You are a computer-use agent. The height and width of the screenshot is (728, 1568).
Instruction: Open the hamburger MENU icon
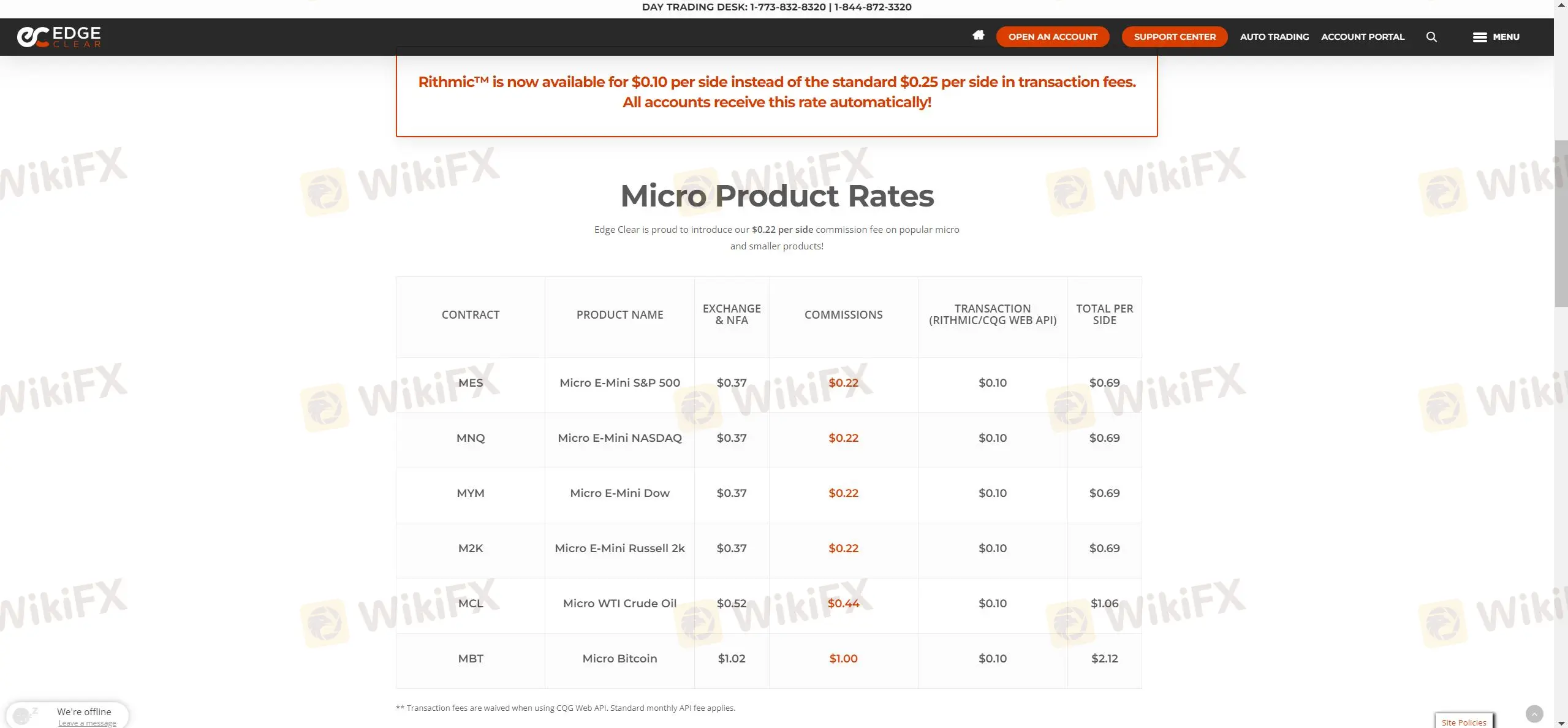click(1480, 37)
